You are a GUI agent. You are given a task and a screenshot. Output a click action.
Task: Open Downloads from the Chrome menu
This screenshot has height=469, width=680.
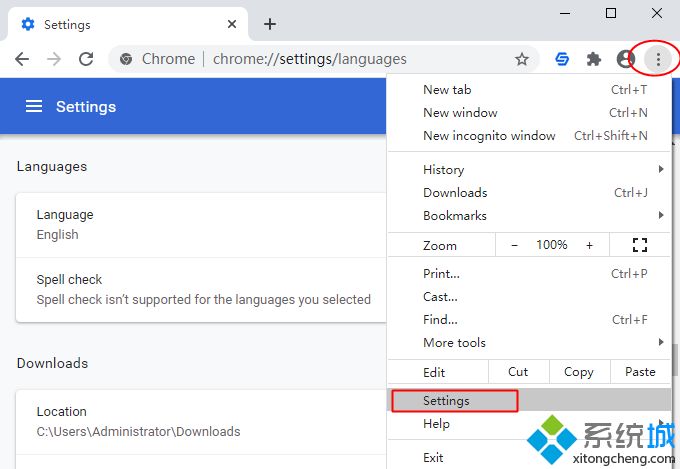[x=529, y=193]
